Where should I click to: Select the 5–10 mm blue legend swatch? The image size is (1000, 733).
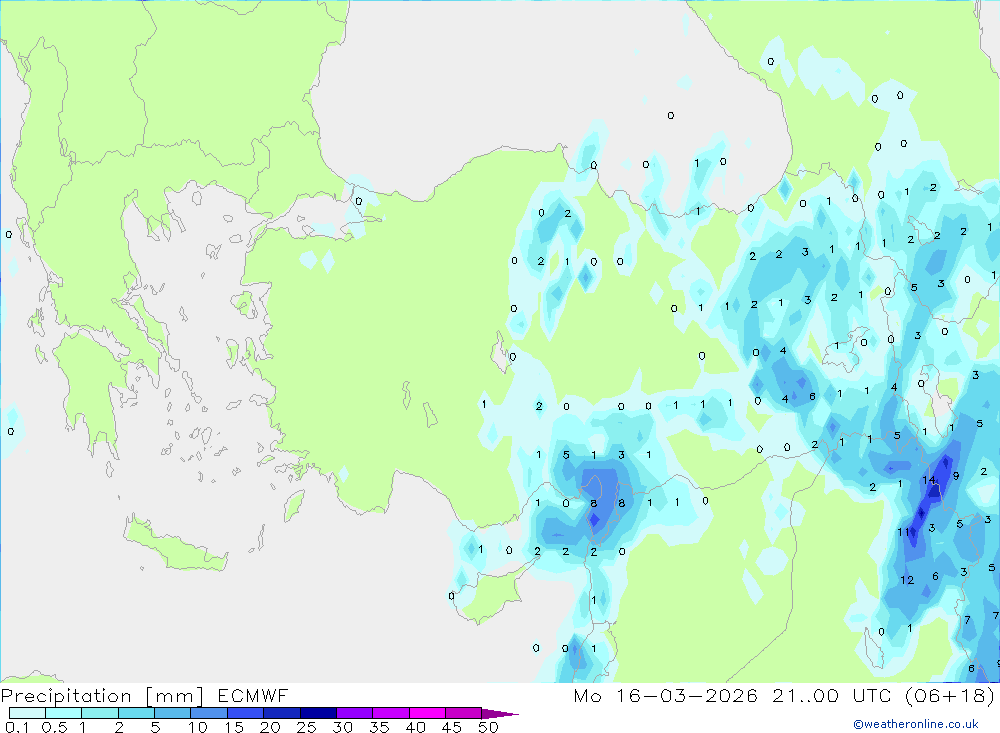point(173,713)
